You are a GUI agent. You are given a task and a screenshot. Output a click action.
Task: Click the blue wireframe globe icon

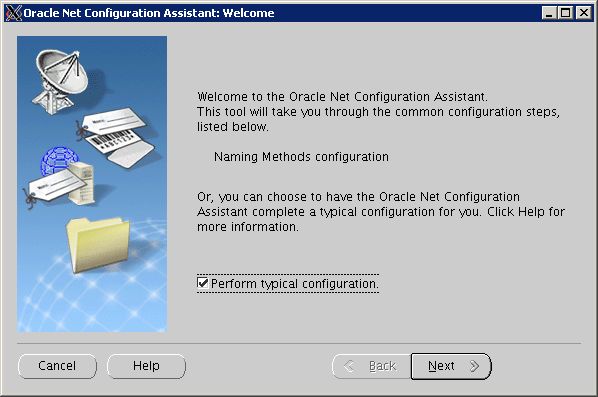coord(59,160)
